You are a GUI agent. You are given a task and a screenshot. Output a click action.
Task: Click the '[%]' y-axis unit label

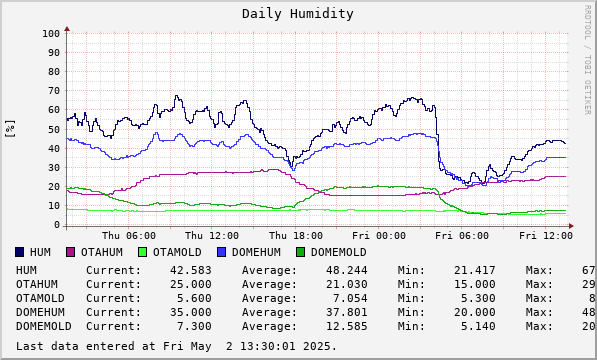coord(10,129)
